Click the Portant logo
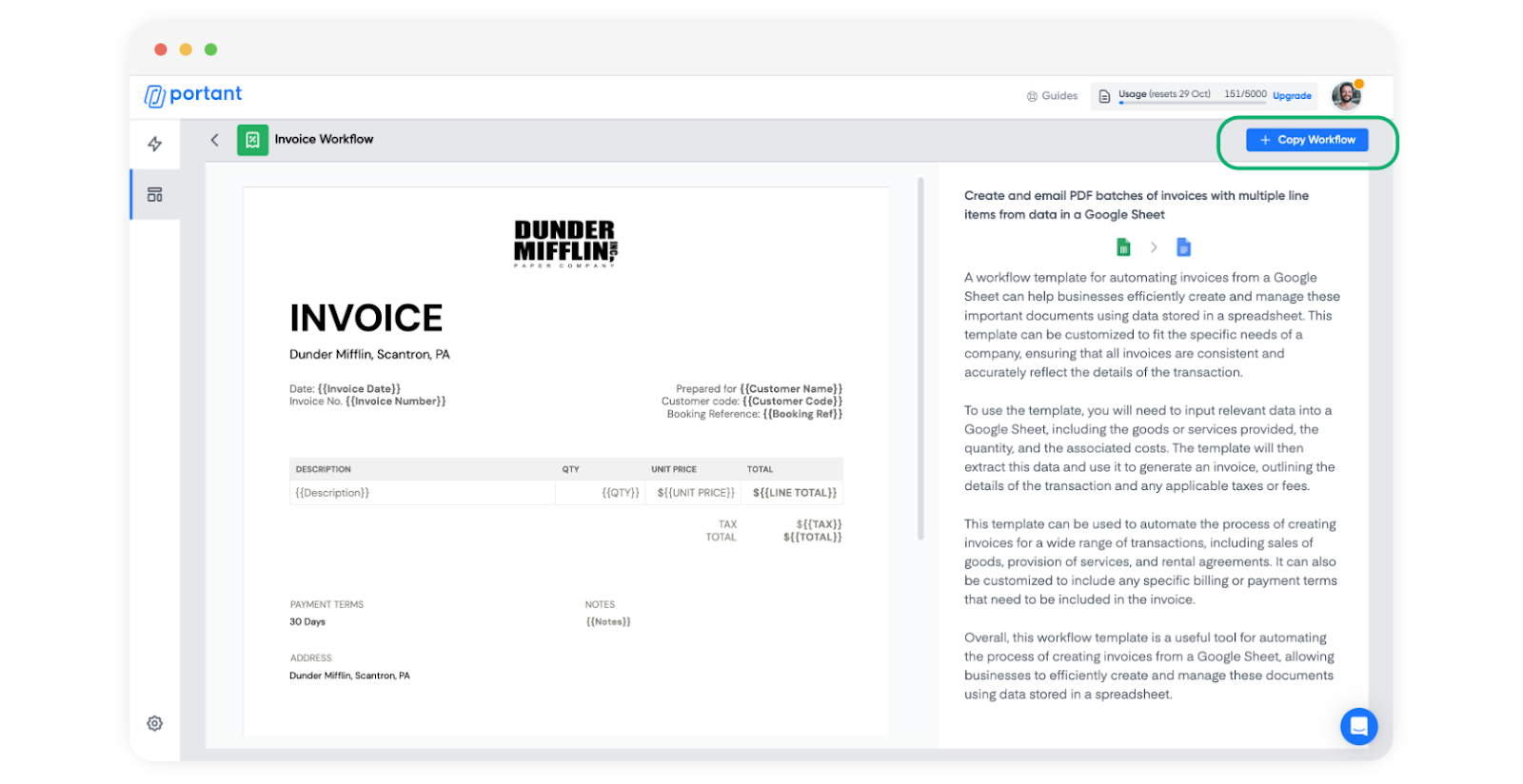Screen dimensions: 1523x784 coord(193,94)
